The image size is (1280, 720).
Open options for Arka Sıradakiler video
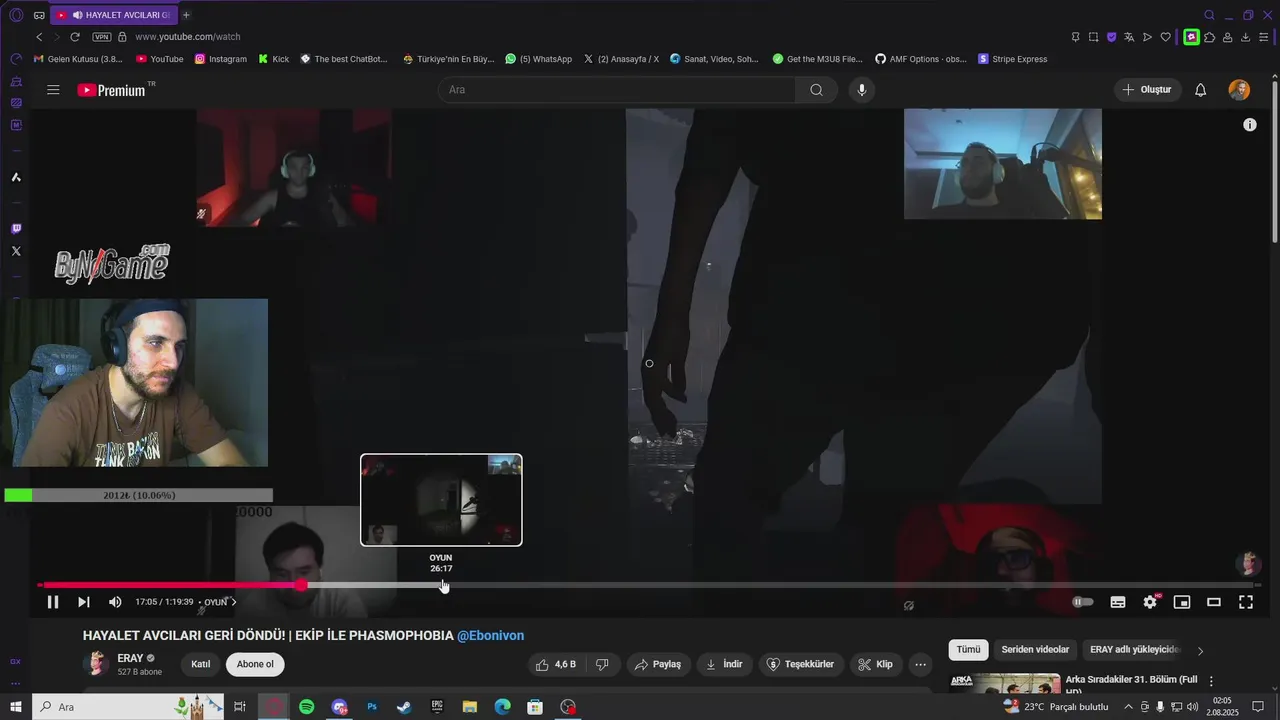point(1211,681)
